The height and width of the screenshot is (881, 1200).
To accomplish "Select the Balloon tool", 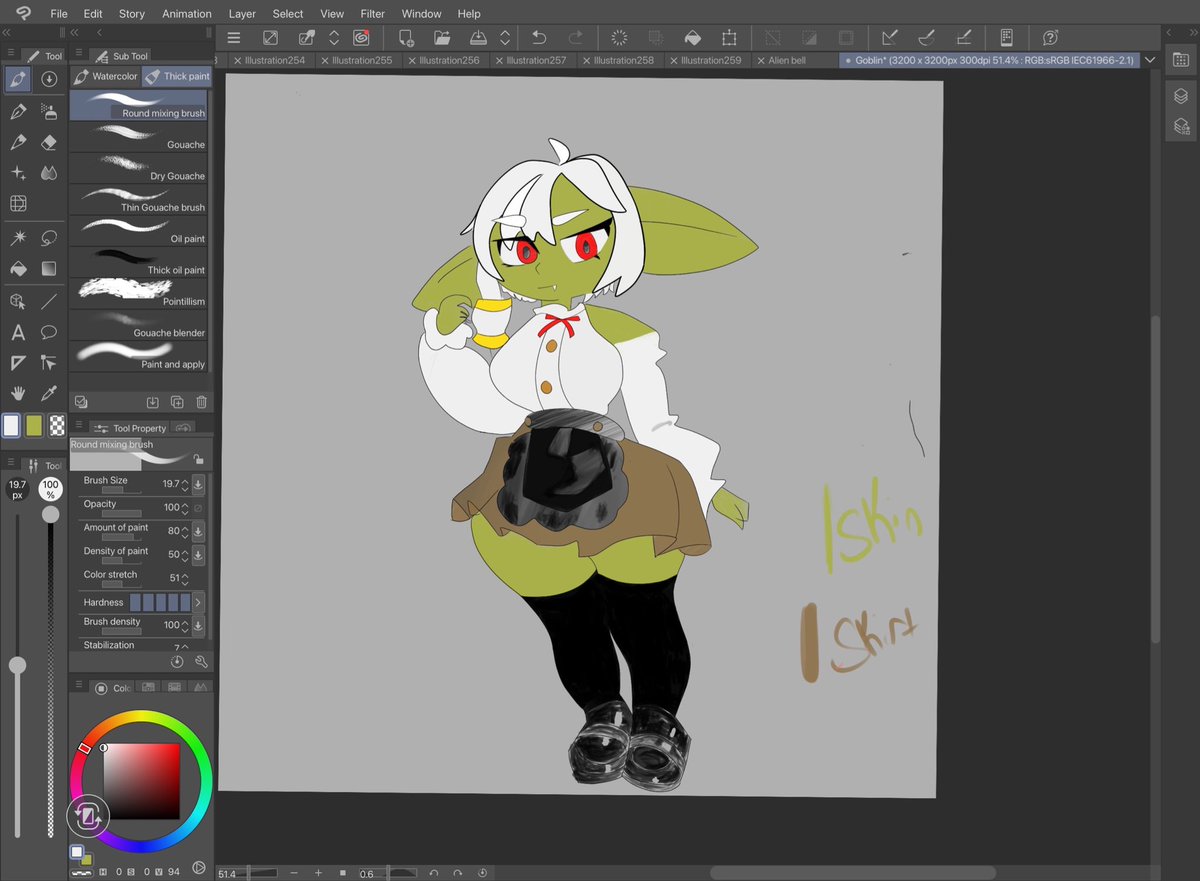I will click(49, 332).
